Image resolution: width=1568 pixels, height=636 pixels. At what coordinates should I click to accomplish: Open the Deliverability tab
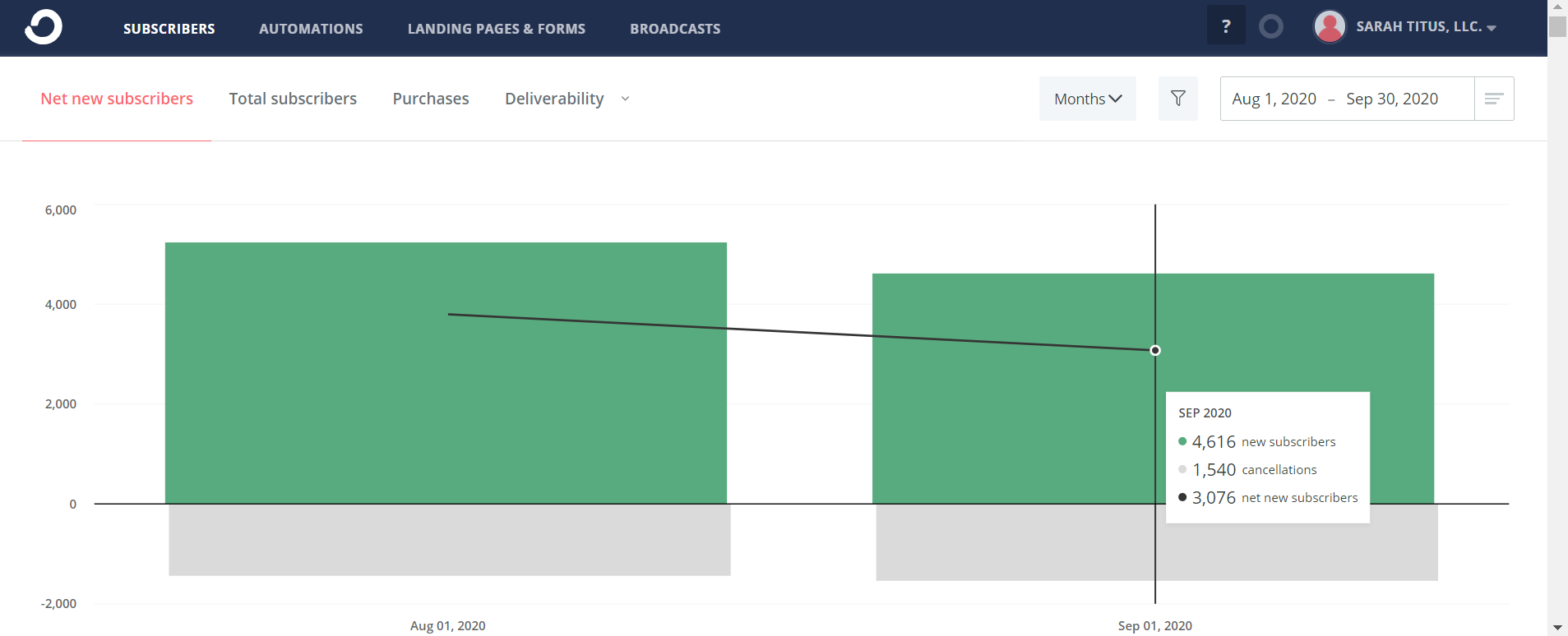tap(554, 99)
